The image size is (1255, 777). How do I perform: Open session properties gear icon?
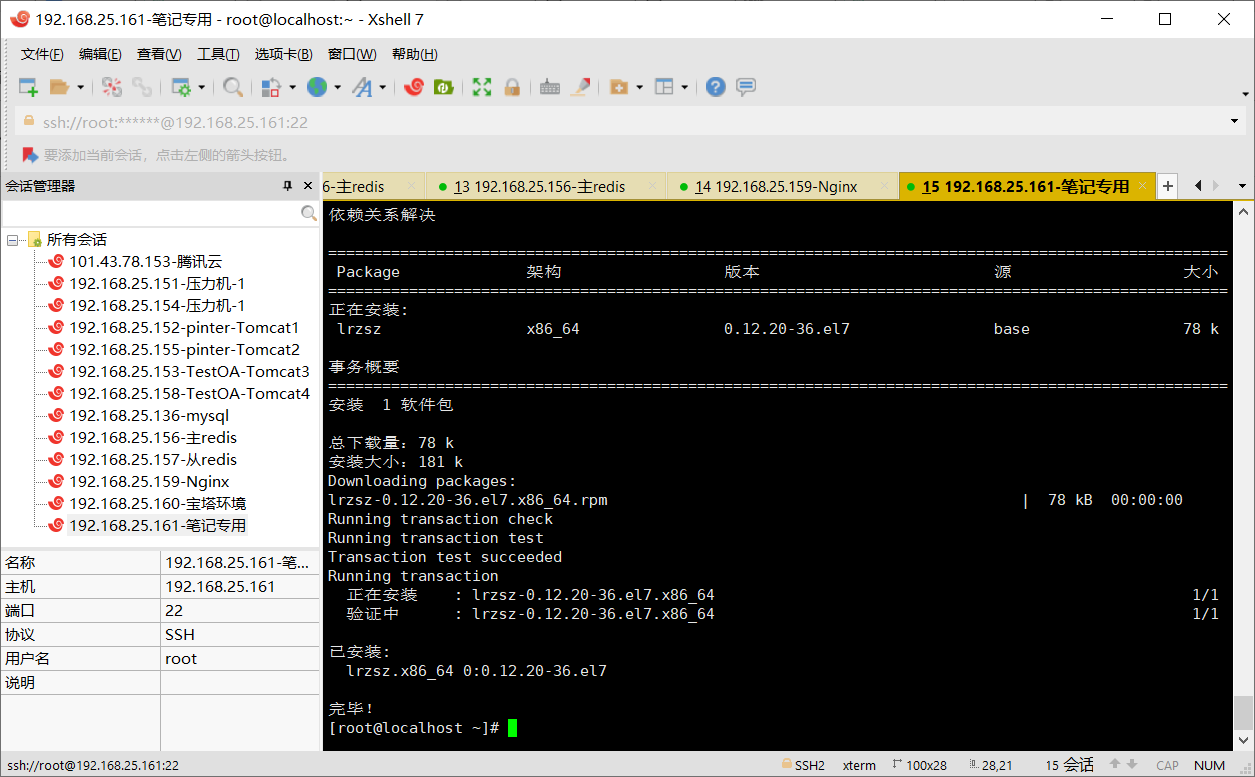[181, 87]
